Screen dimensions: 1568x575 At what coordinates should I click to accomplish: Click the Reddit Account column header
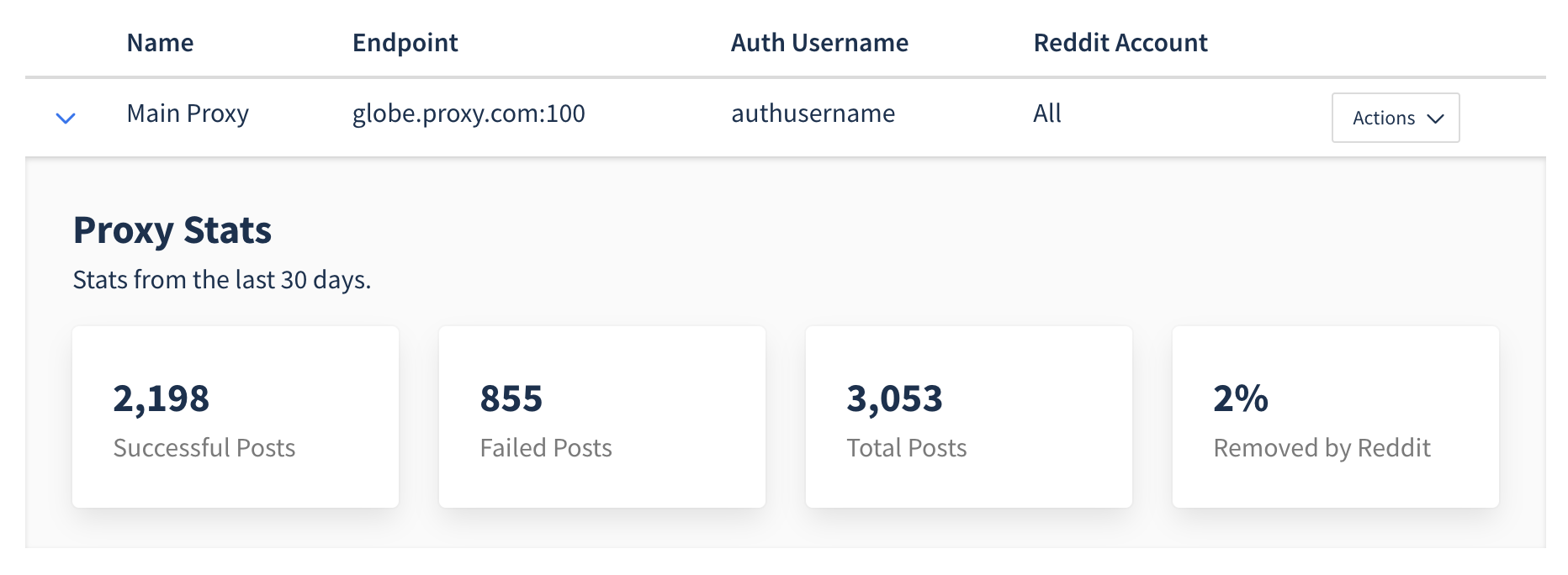point(1120,43)
